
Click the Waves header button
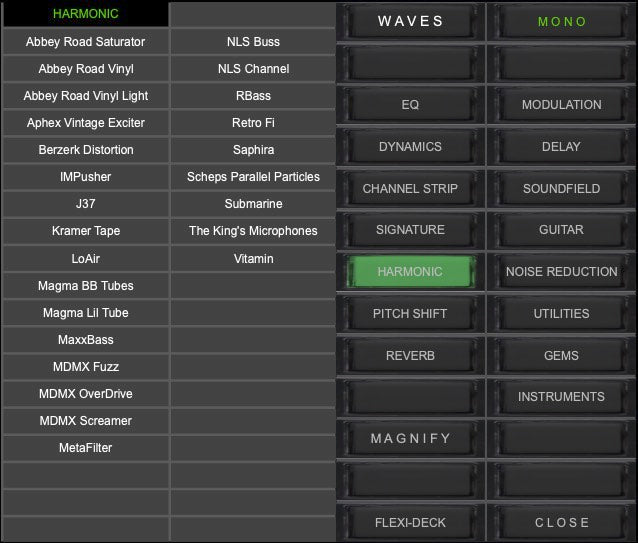point(410,22)
